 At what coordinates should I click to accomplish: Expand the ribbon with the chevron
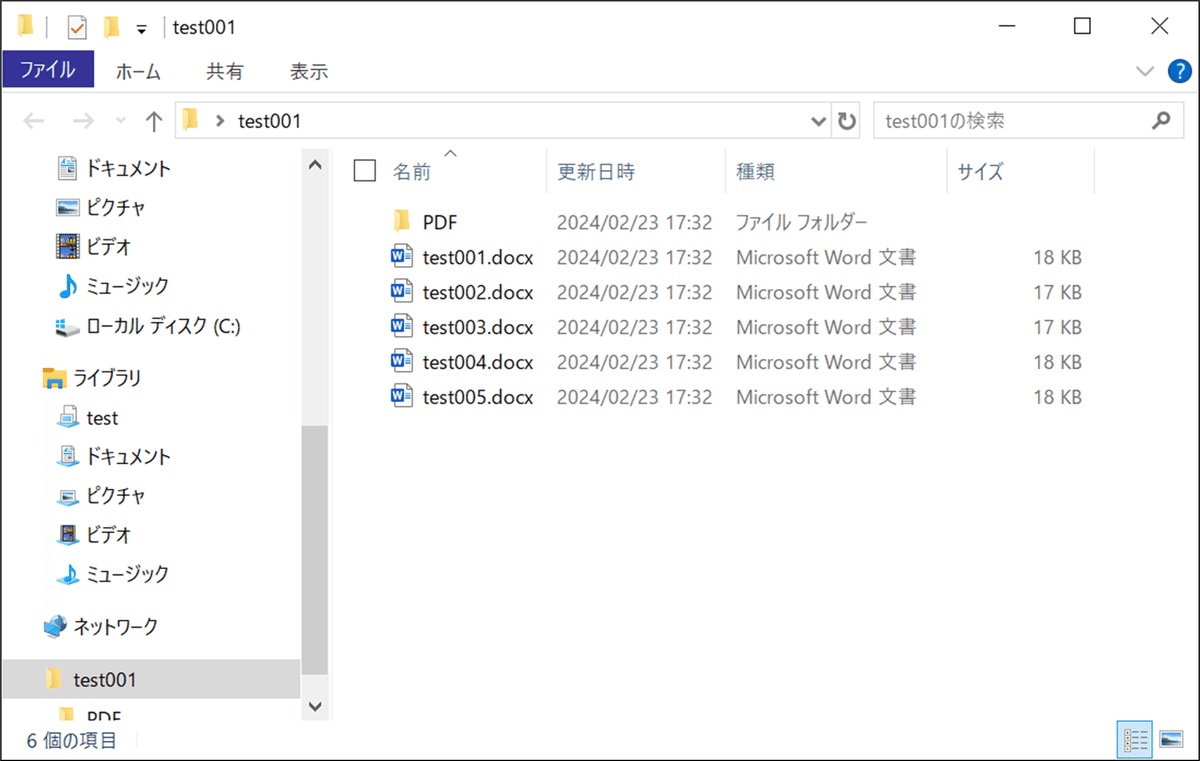[x=1145, y=71]
